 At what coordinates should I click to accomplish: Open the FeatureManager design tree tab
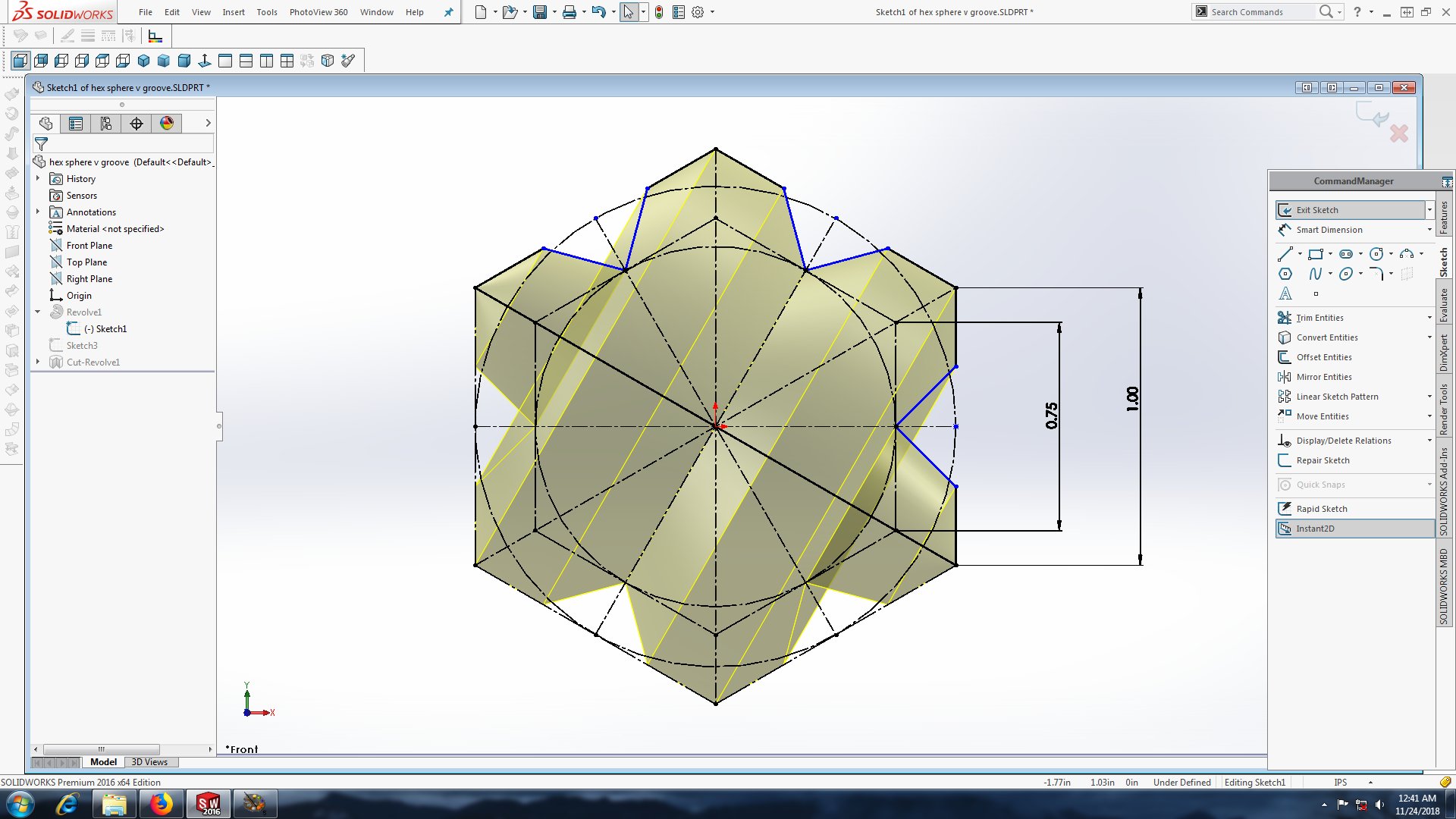[45, 124]
